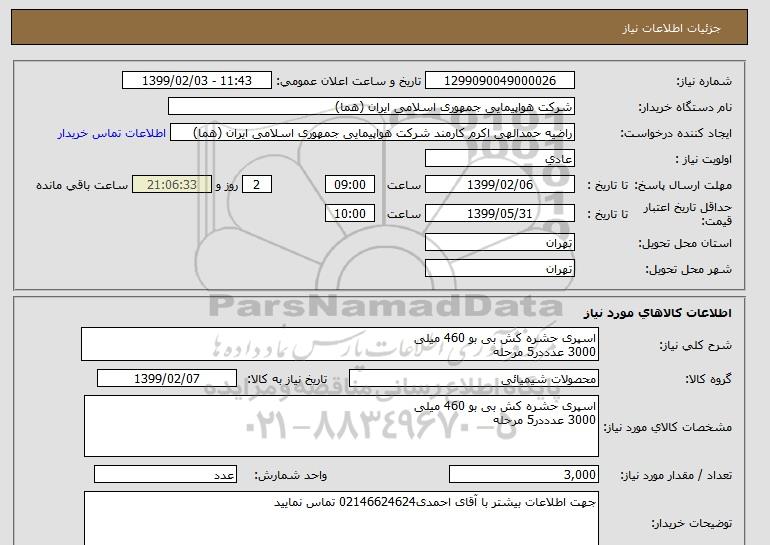770x545 pixels.
Task: Click the priority field showing عادی
Action: click(499, 159)
